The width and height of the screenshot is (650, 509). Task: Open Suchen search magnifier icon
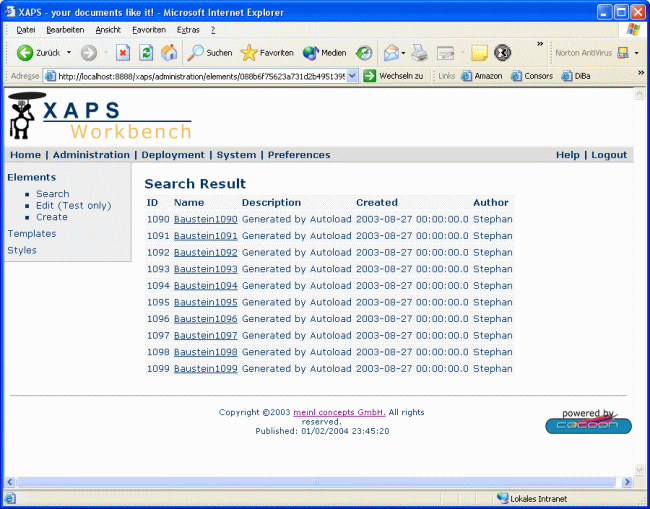pos(195,53)
